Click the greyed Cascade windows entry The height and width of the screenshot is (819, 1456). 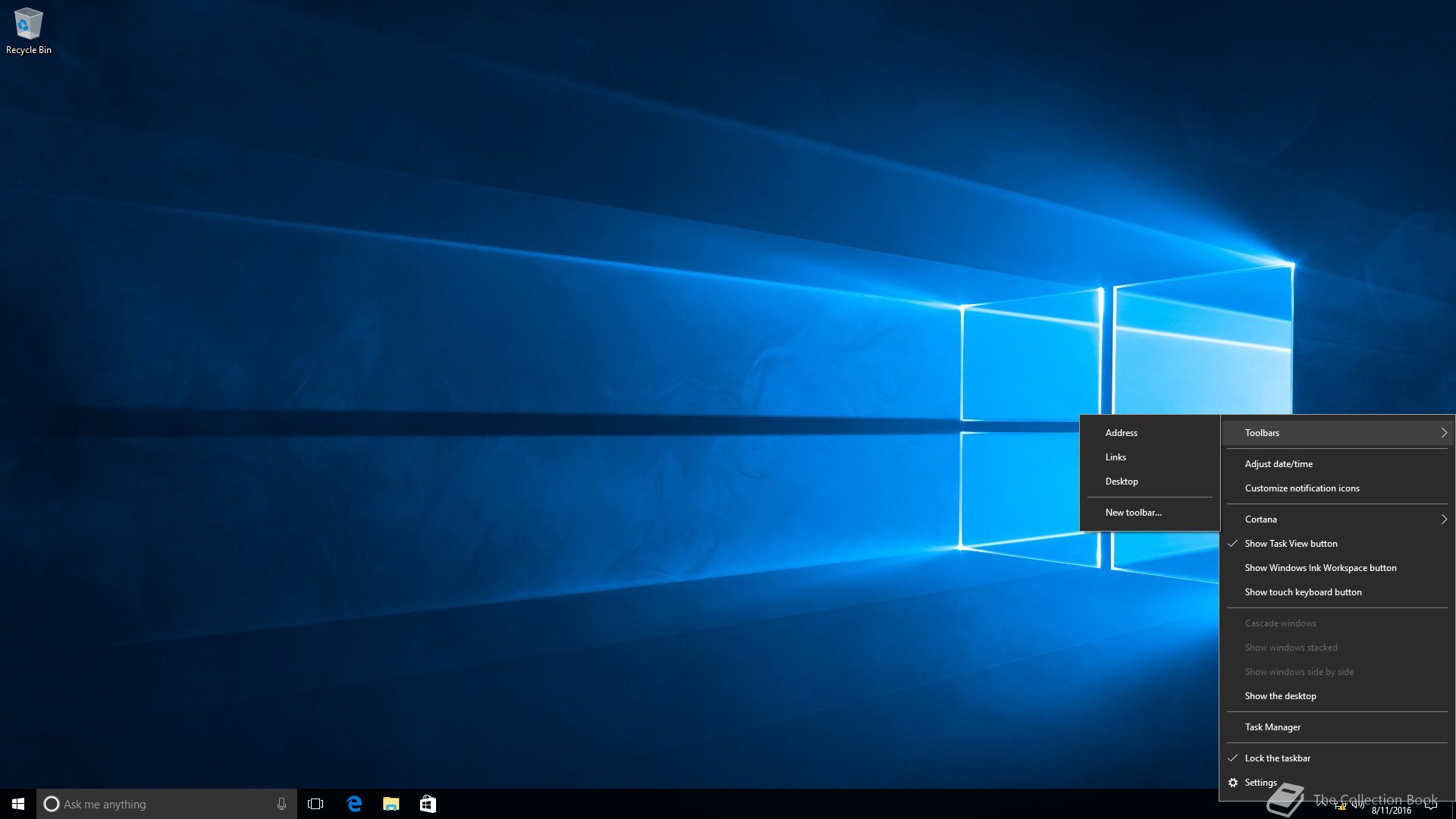pyautogui.click(x=1338, y=623)
